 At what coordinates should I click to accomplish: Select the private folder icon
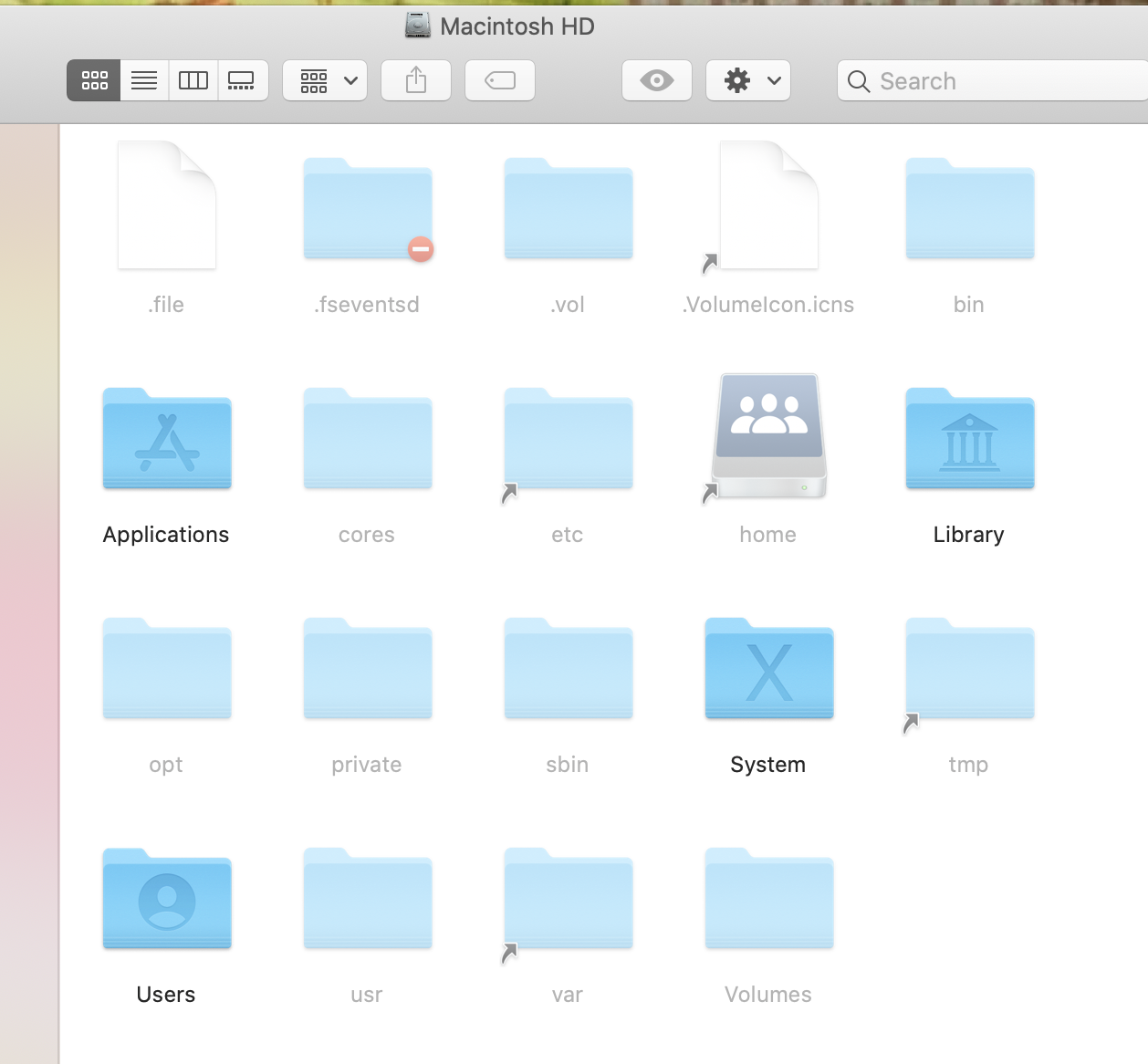pyautogui.click(x=368, y=669)
